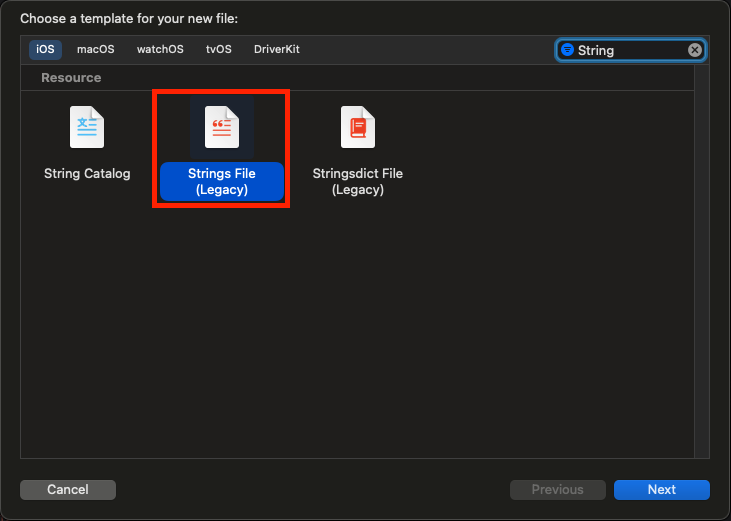
Task: Switch to the iOS platform tab
Action: [45, 49]
